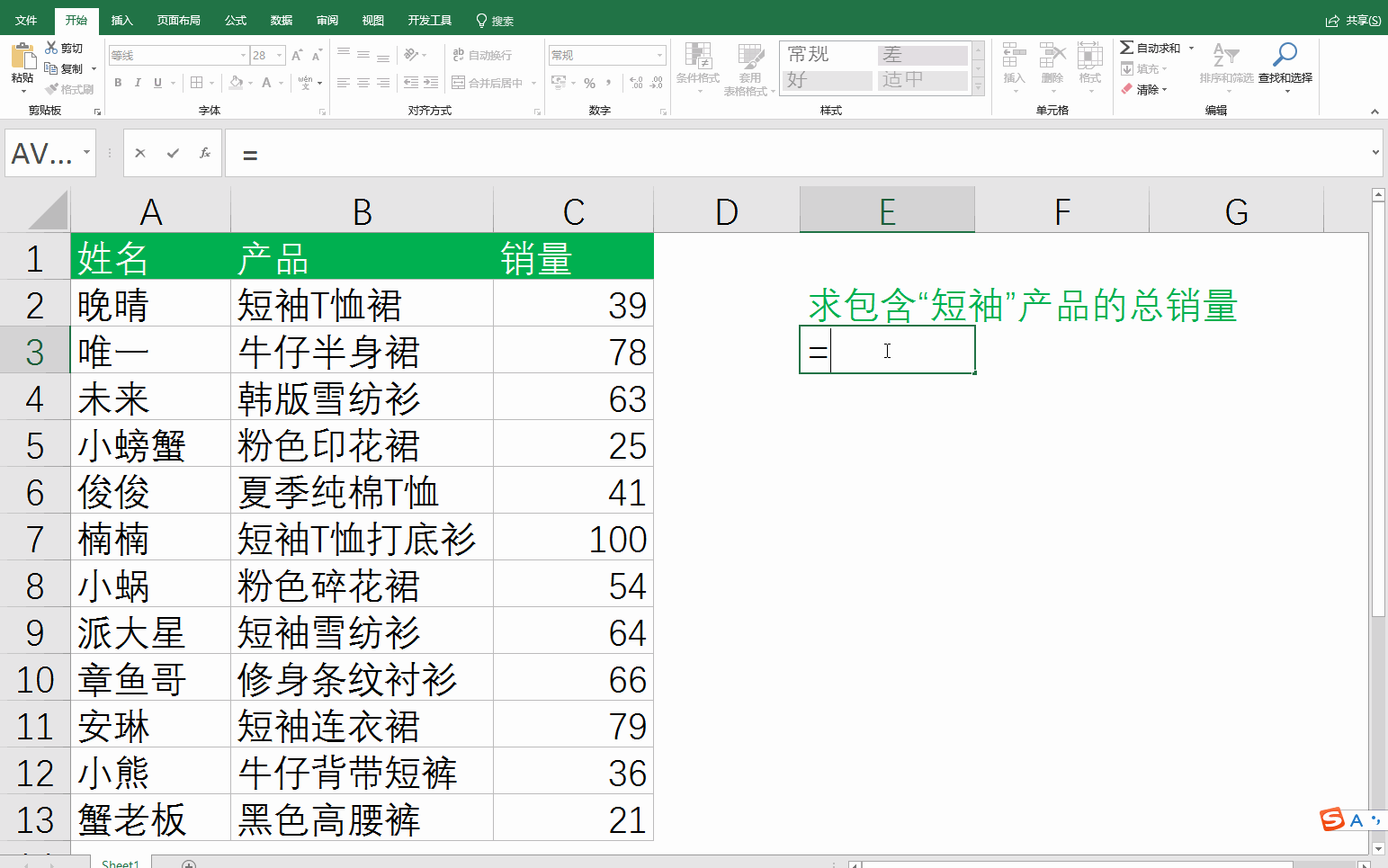
Task: Click the decrease decimal icon
Action: click(657, 83)
